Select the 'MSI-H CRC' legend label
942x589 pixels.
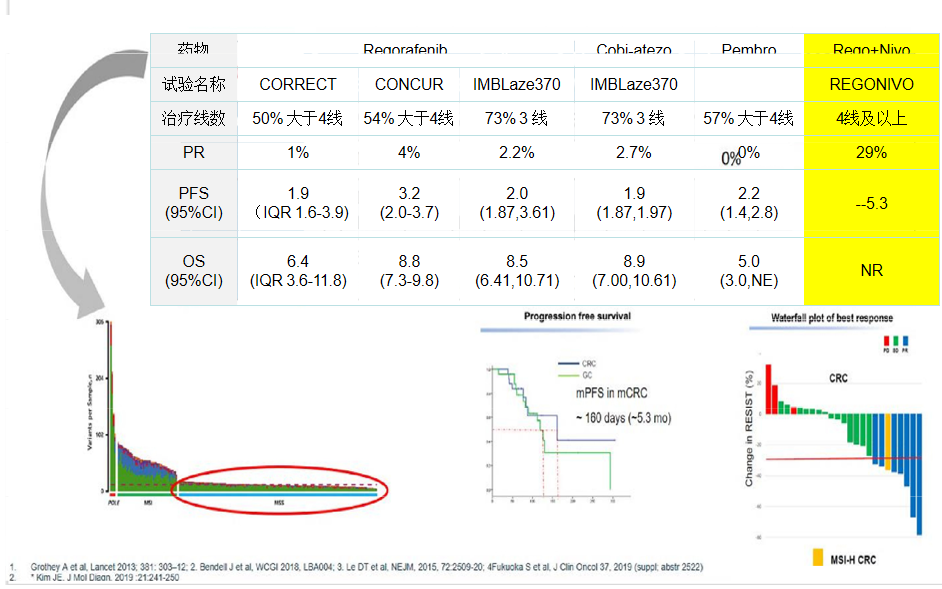[853, 560]
